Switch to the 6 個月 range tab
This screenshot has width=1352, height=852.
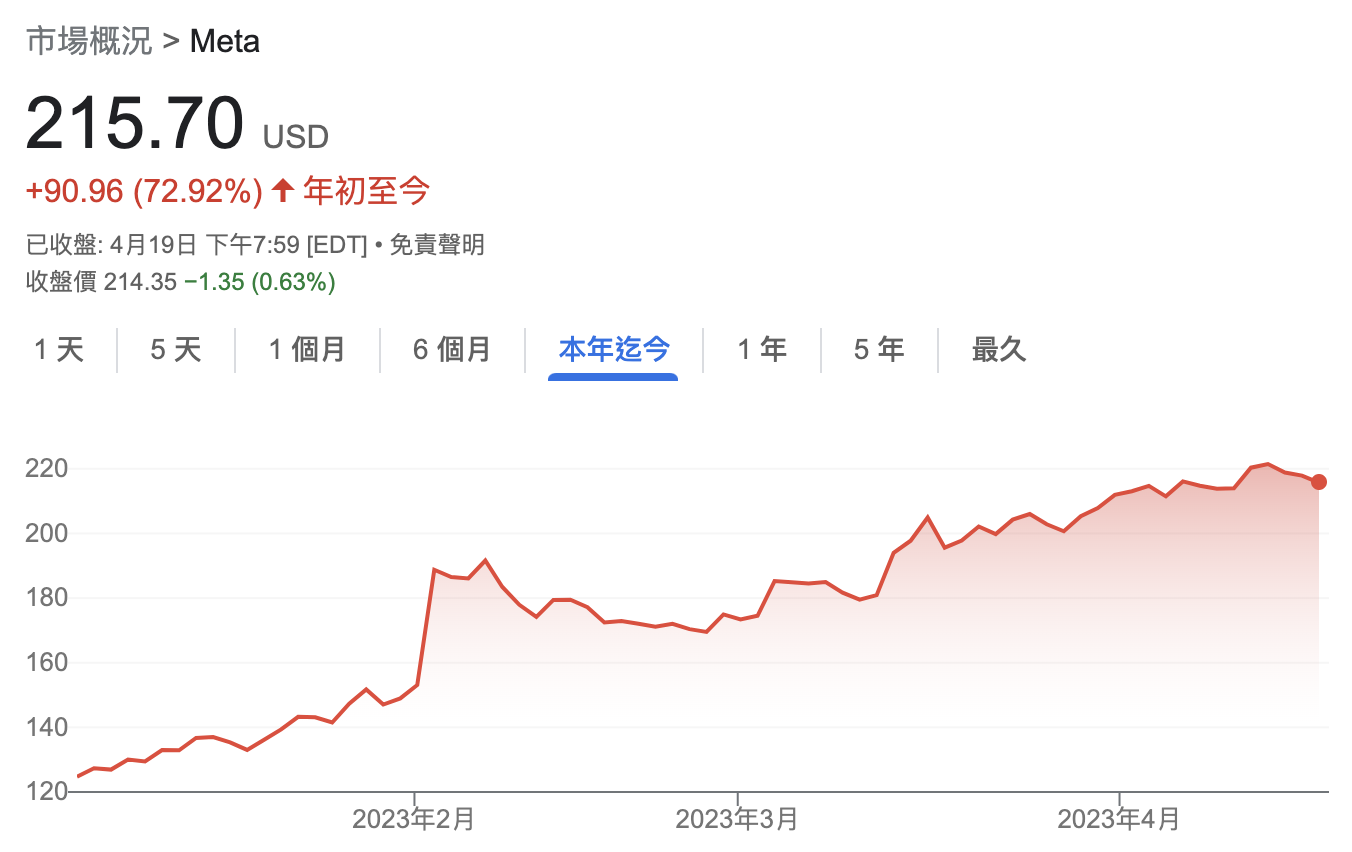click(x=452, y=350)
